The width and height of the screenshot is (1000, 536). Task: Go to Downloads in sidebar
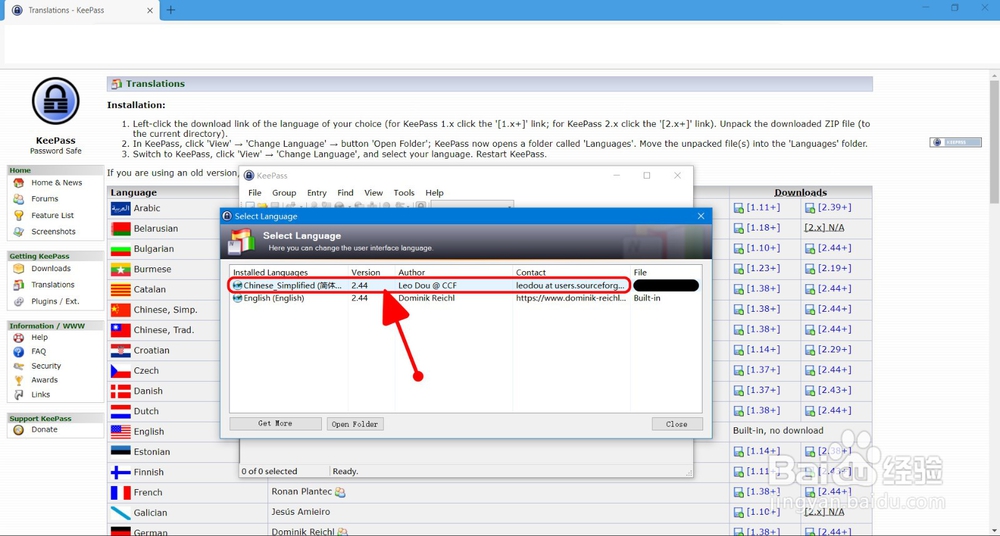pyautogui.click(x=51, y=269)
